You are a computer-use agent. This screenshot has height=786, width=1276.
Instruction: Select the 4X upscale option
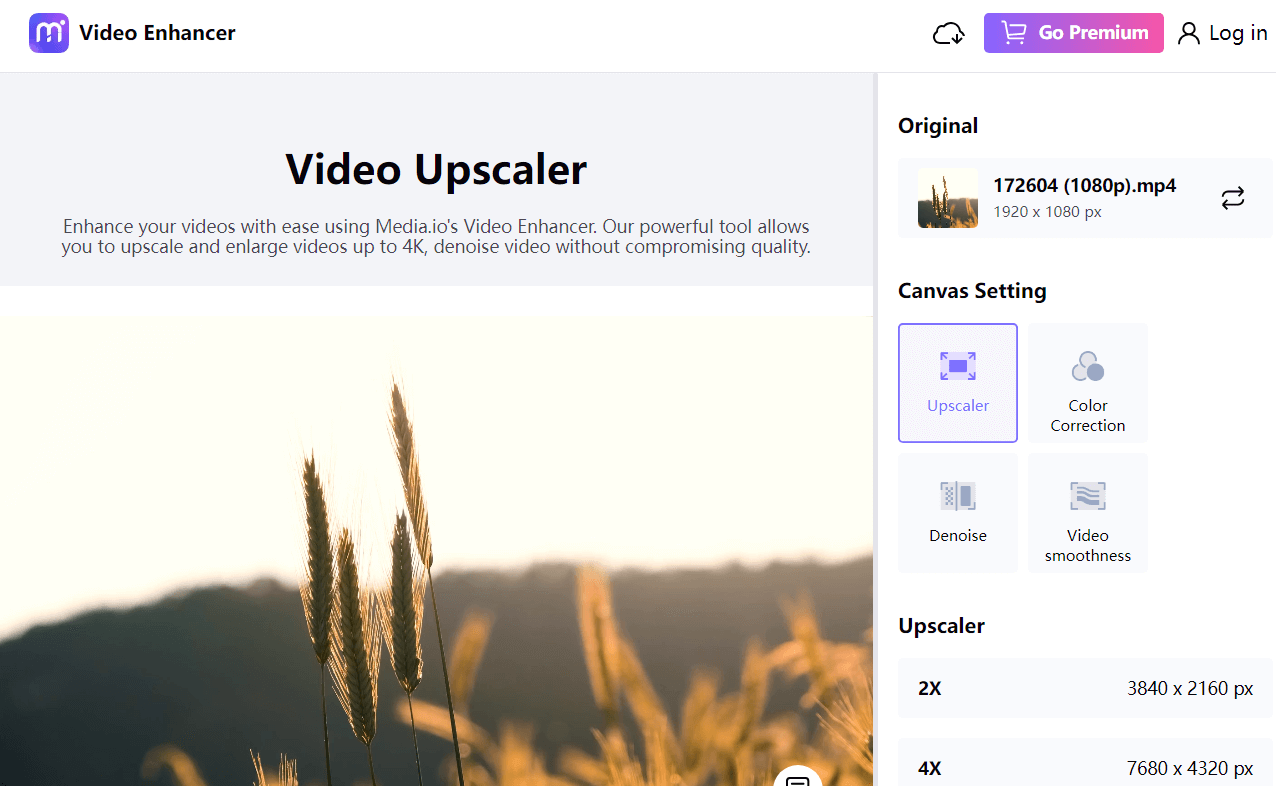[x=1085, y=763]
